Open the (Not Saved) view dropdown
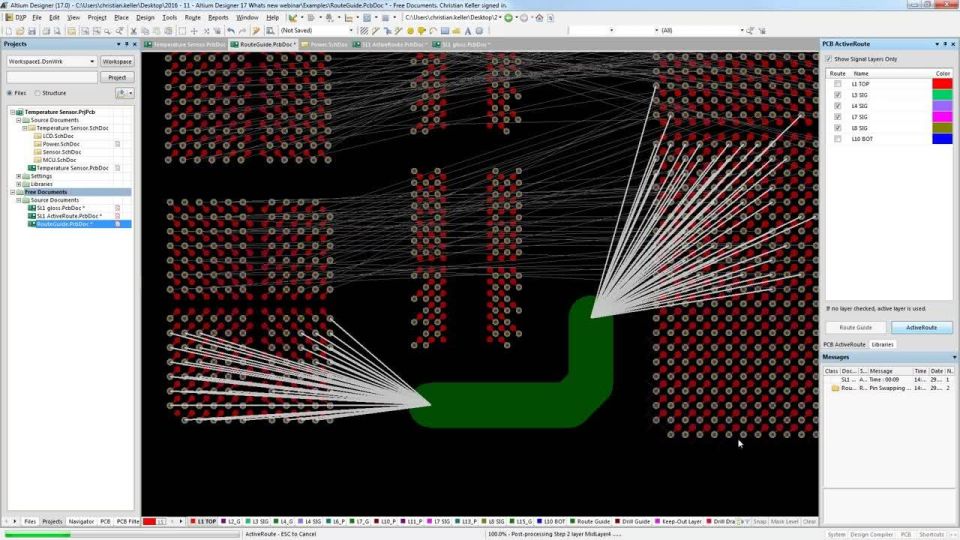This screenshot has height=540, width=960. coord(351,31)
